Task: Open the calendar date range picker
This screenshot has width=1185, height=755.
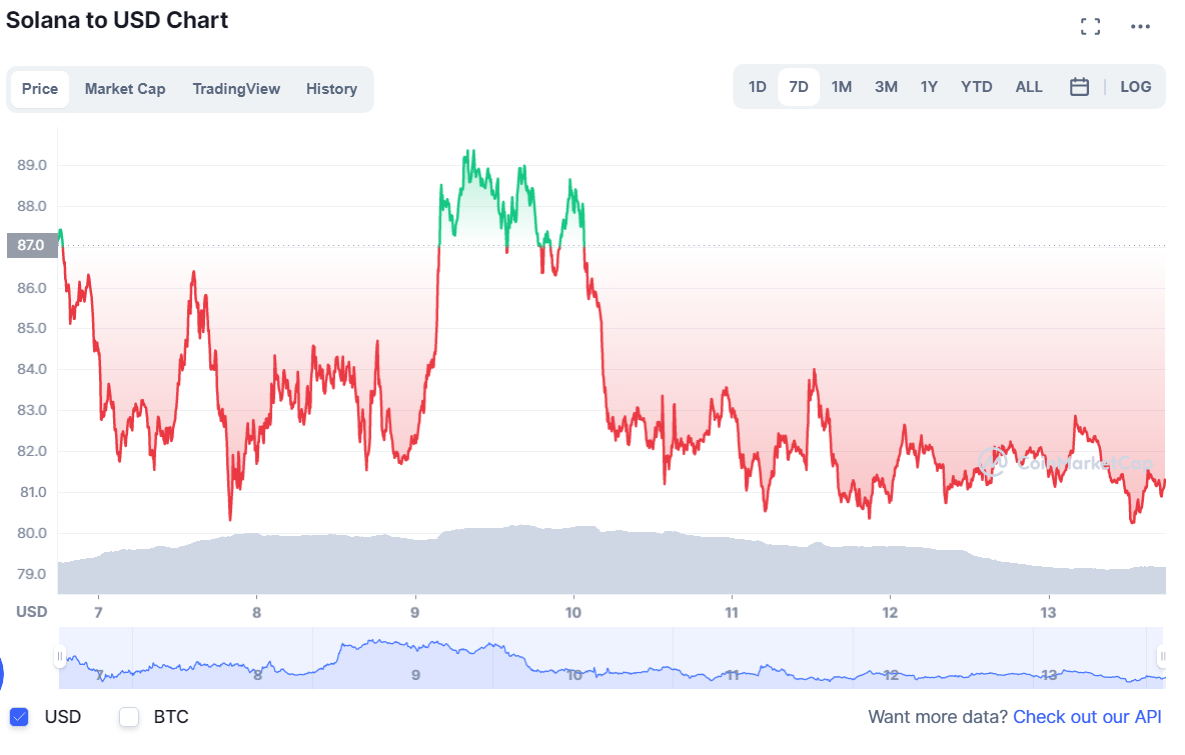Action: click(1079, 87)
